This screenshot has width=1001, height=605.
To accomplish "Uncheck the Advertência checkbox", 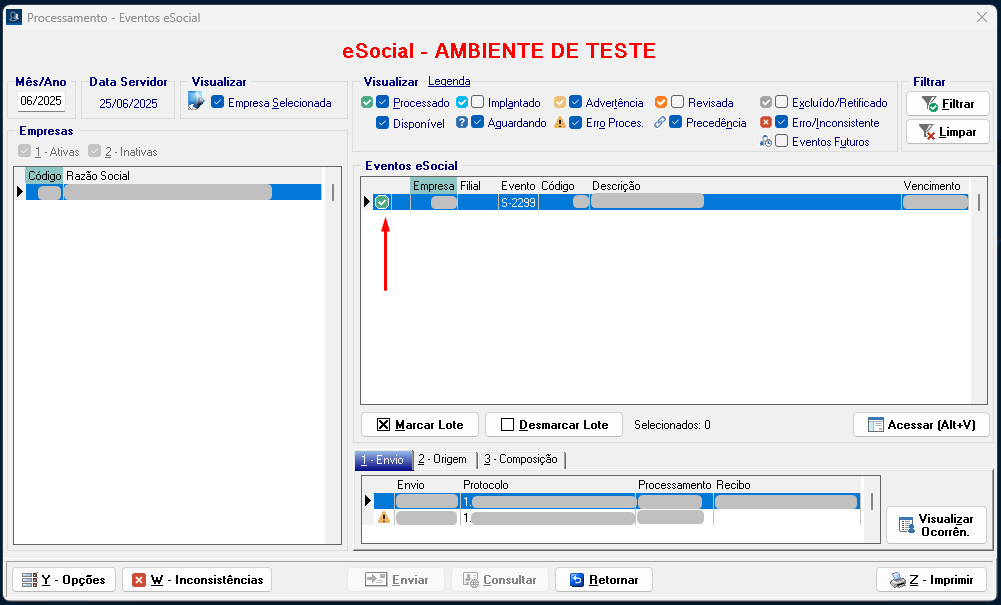I will coord(575,102).
